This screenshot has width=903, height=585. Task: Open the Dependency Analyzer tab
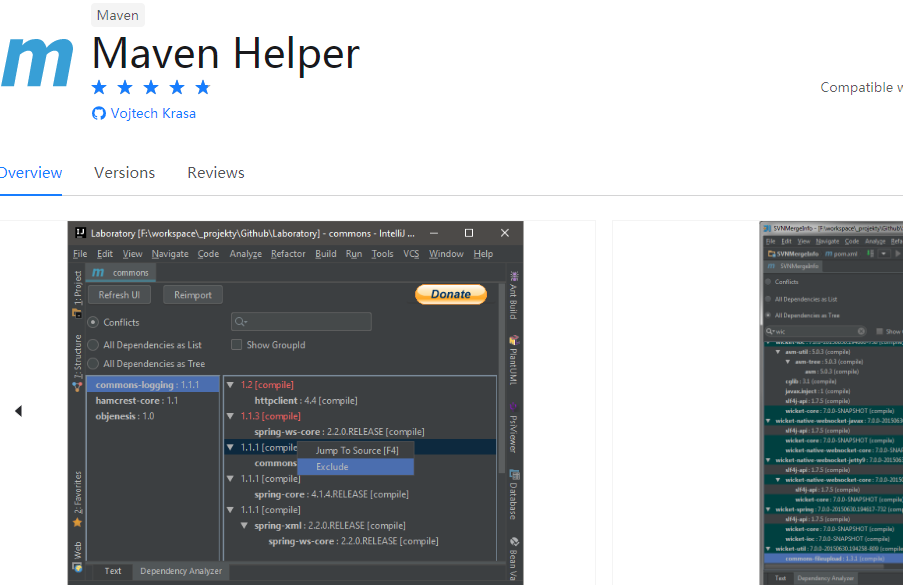(181, 571)
